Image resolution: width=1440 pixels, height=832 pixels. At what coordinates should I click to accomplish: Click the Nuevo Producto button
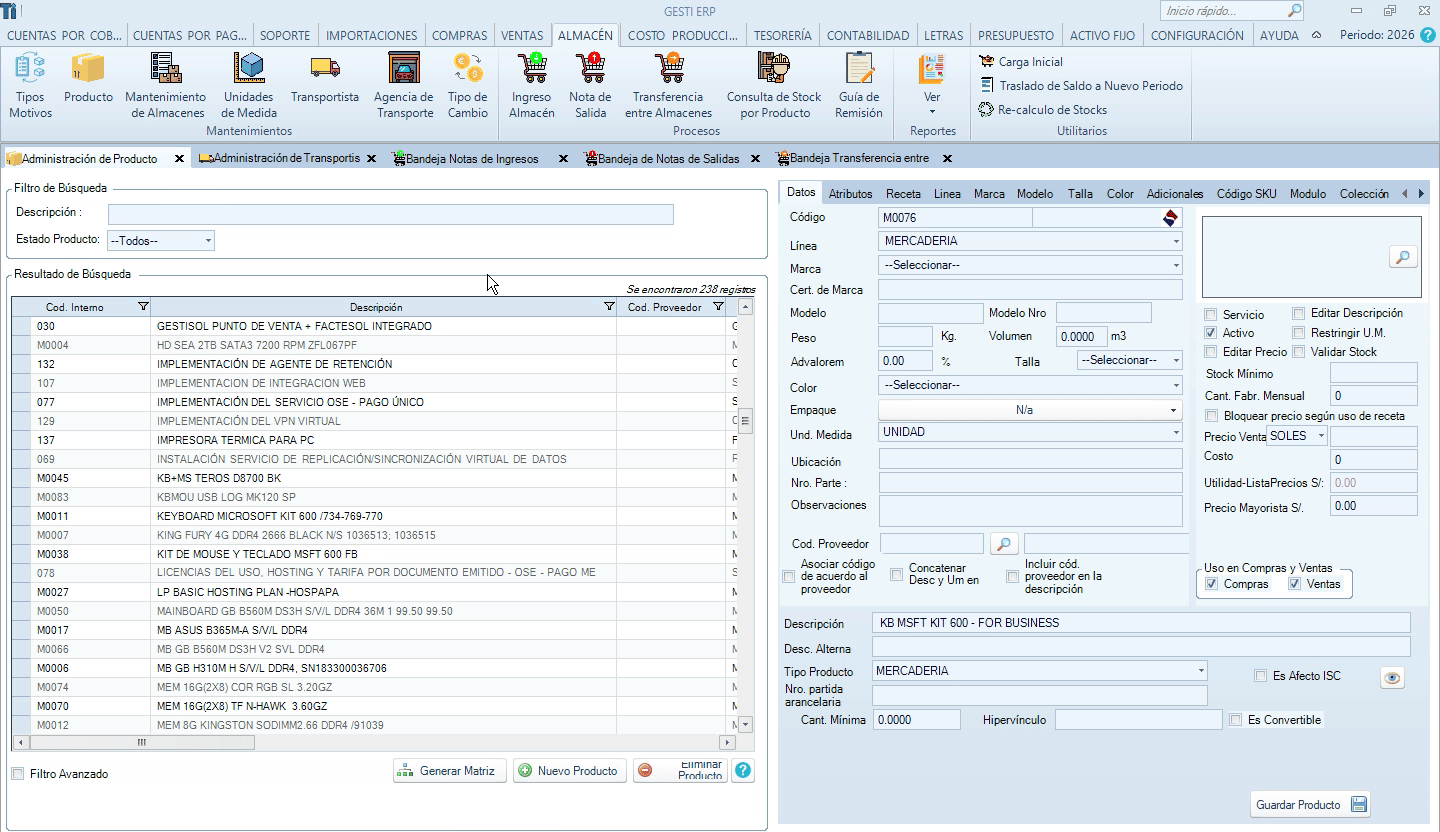tap(569, 771)
